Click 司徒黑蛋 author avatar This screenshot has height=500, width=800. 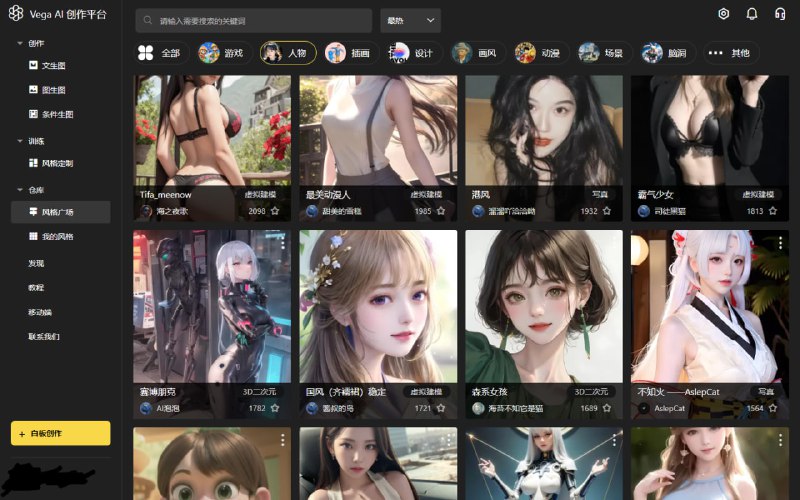(644, 211)
